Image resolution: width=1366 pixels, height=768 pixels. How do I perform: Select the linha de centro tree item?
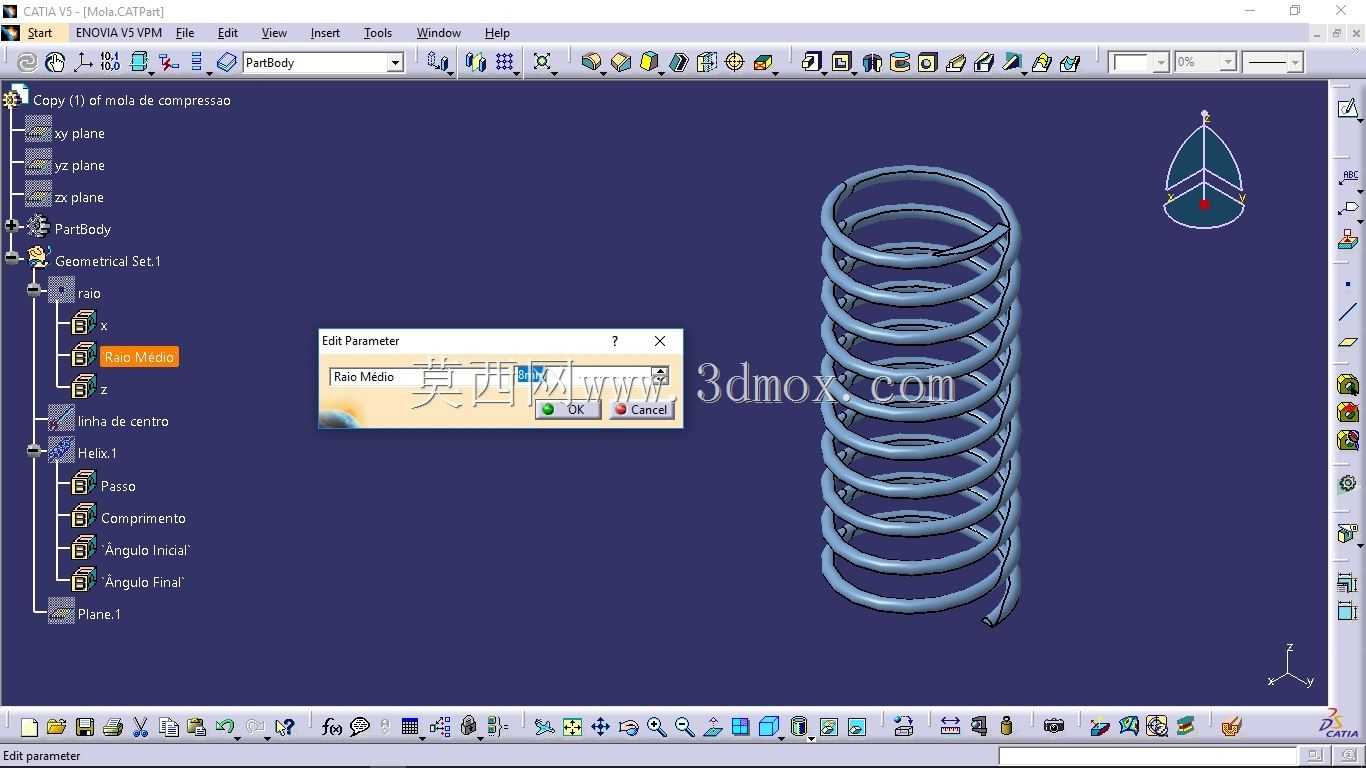[123, 421]
